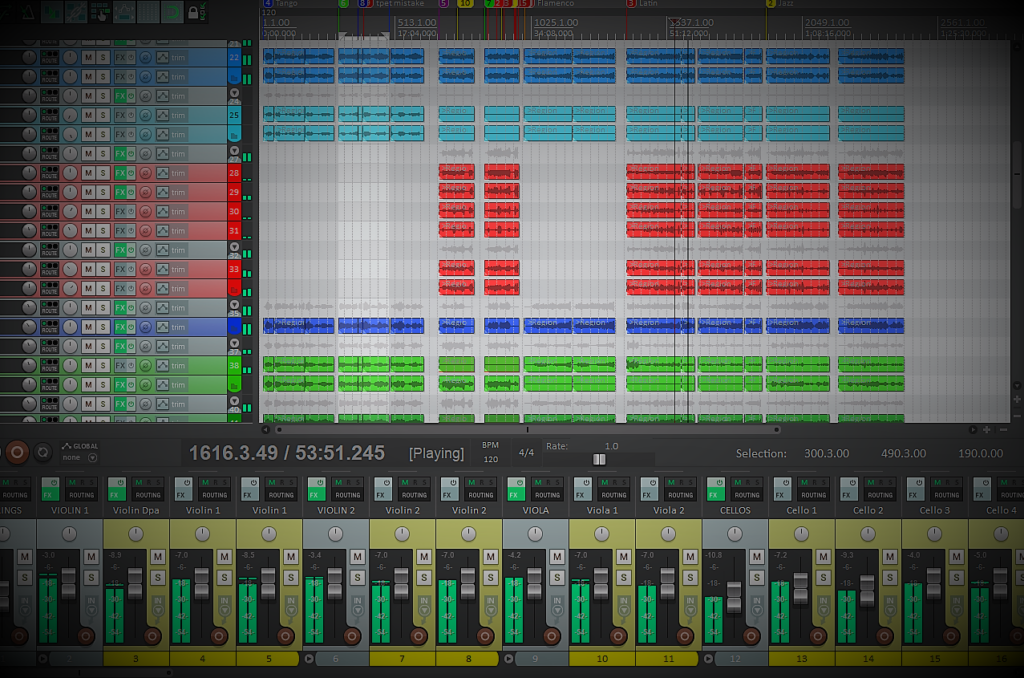Arm record on the Cello 1 mixer strip

coord(816,635)
